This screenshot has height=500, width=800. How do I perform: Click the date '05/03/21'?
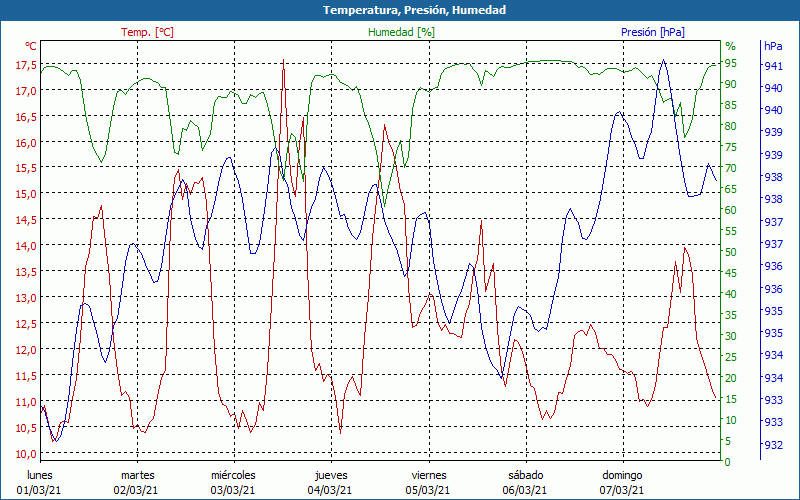pyautogui.click(x=428, y=490)
